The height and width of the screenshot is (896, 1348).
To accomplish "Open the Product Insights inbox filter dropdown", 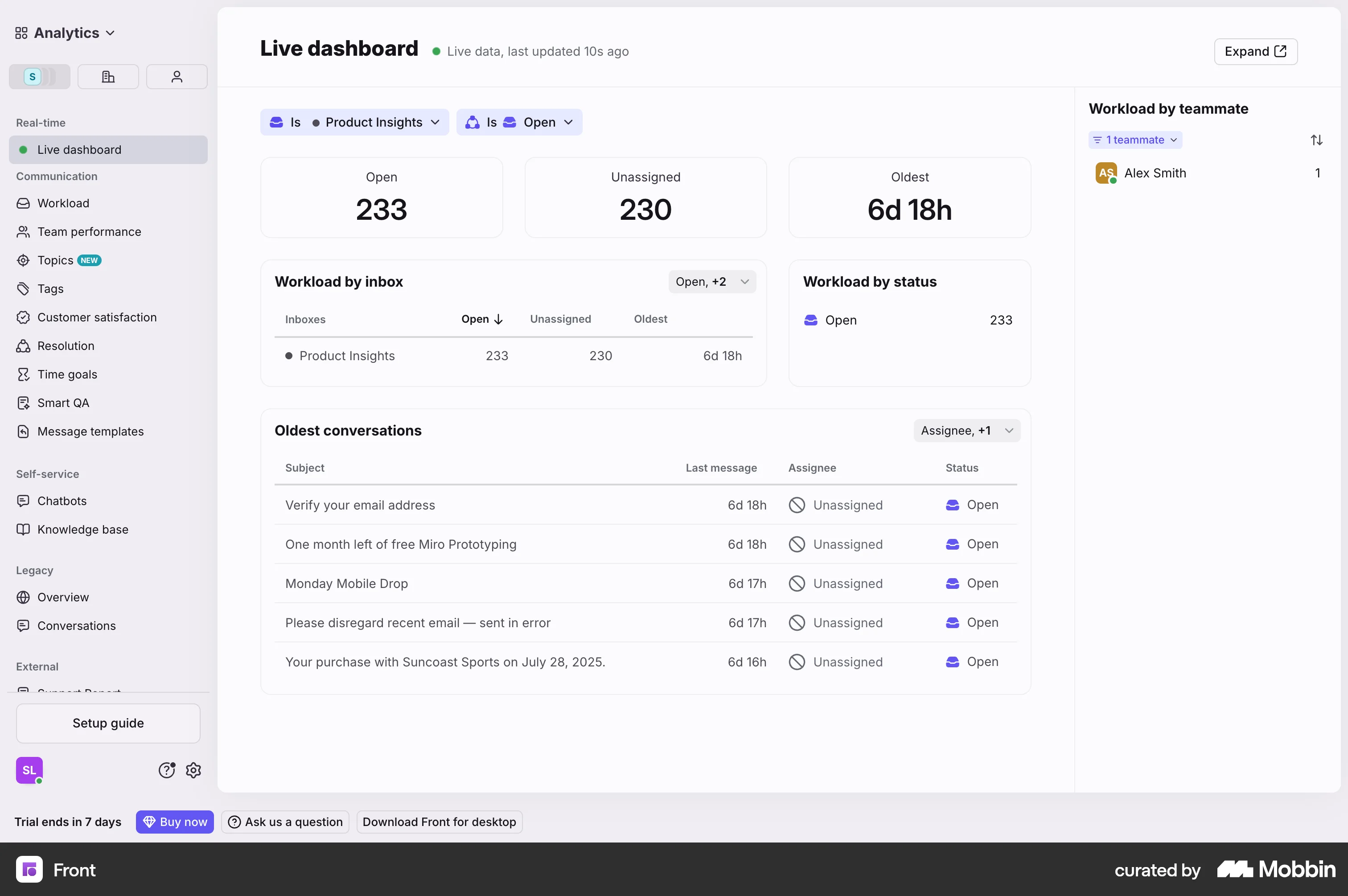I will click(354, 122).
